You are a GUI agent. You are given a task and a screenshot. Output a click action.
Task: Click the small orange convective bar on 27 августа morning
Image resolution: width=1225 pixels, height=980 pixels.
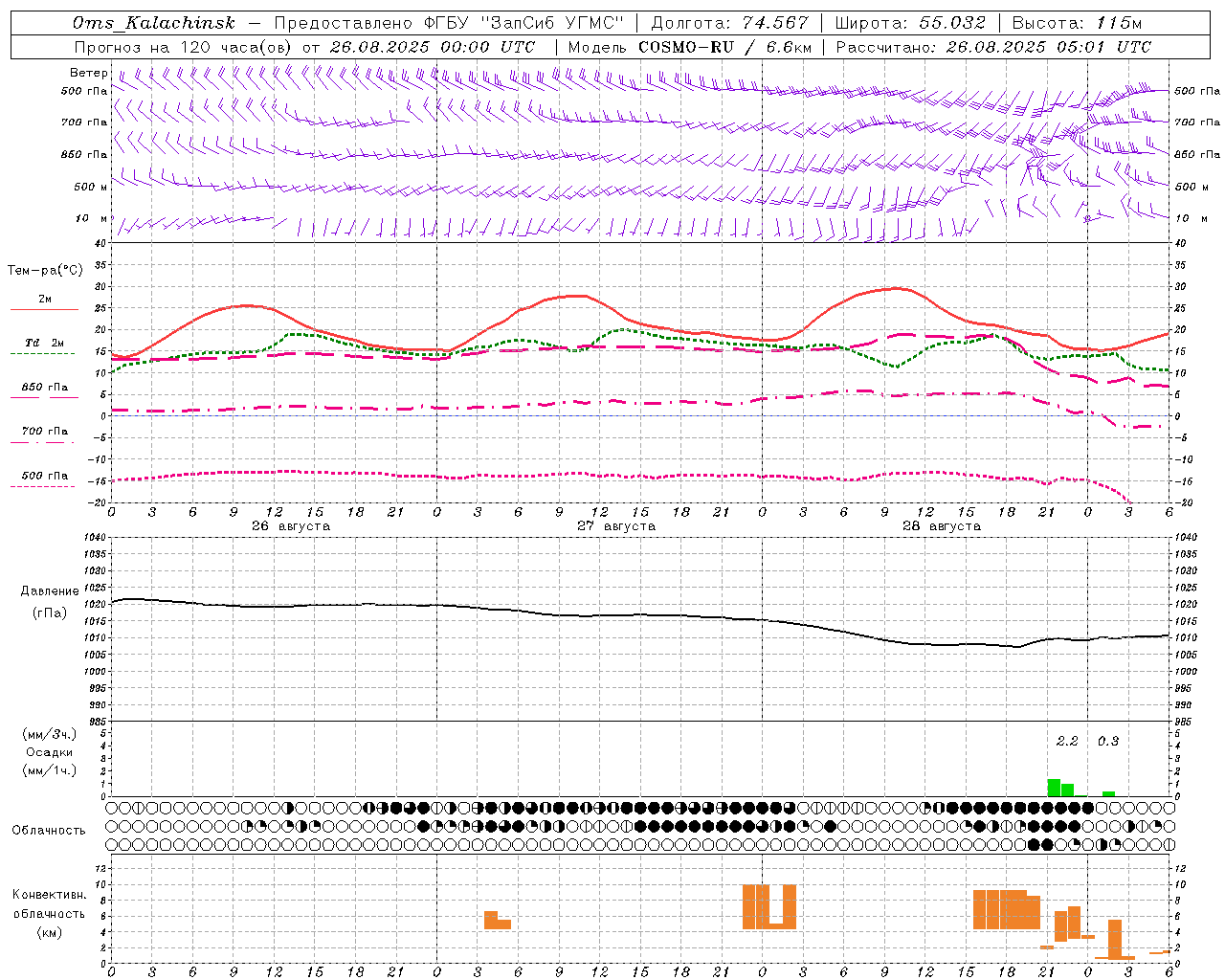[x=498, y=921]
